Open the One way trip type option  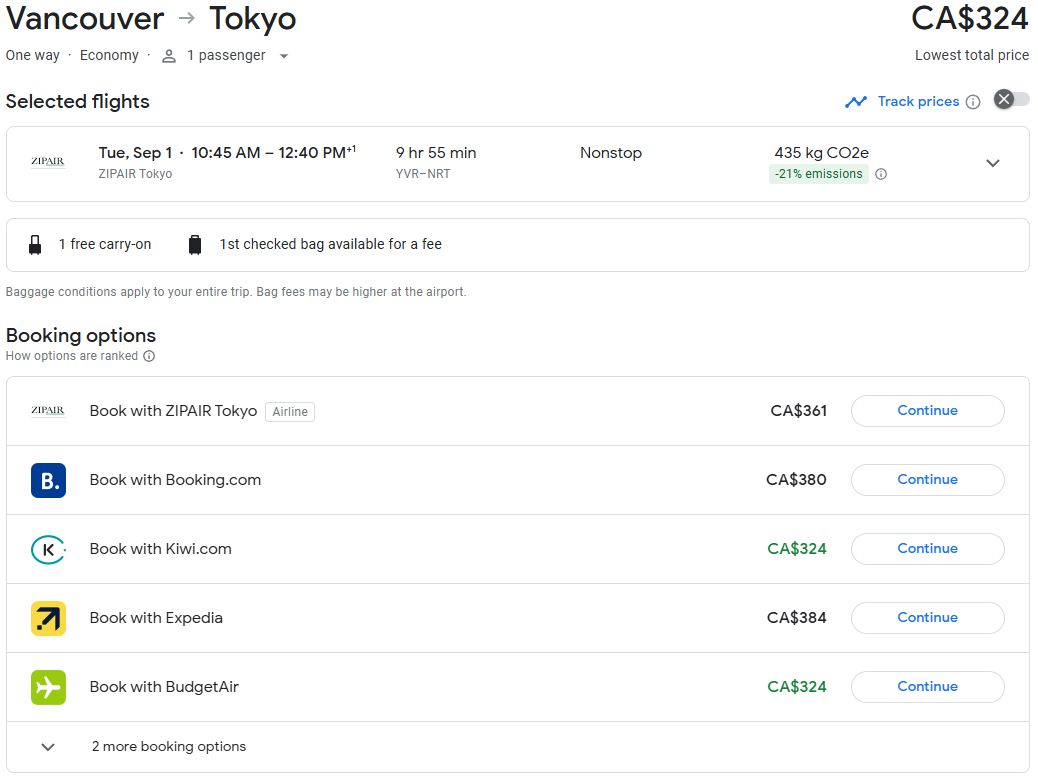coord(32,55)
